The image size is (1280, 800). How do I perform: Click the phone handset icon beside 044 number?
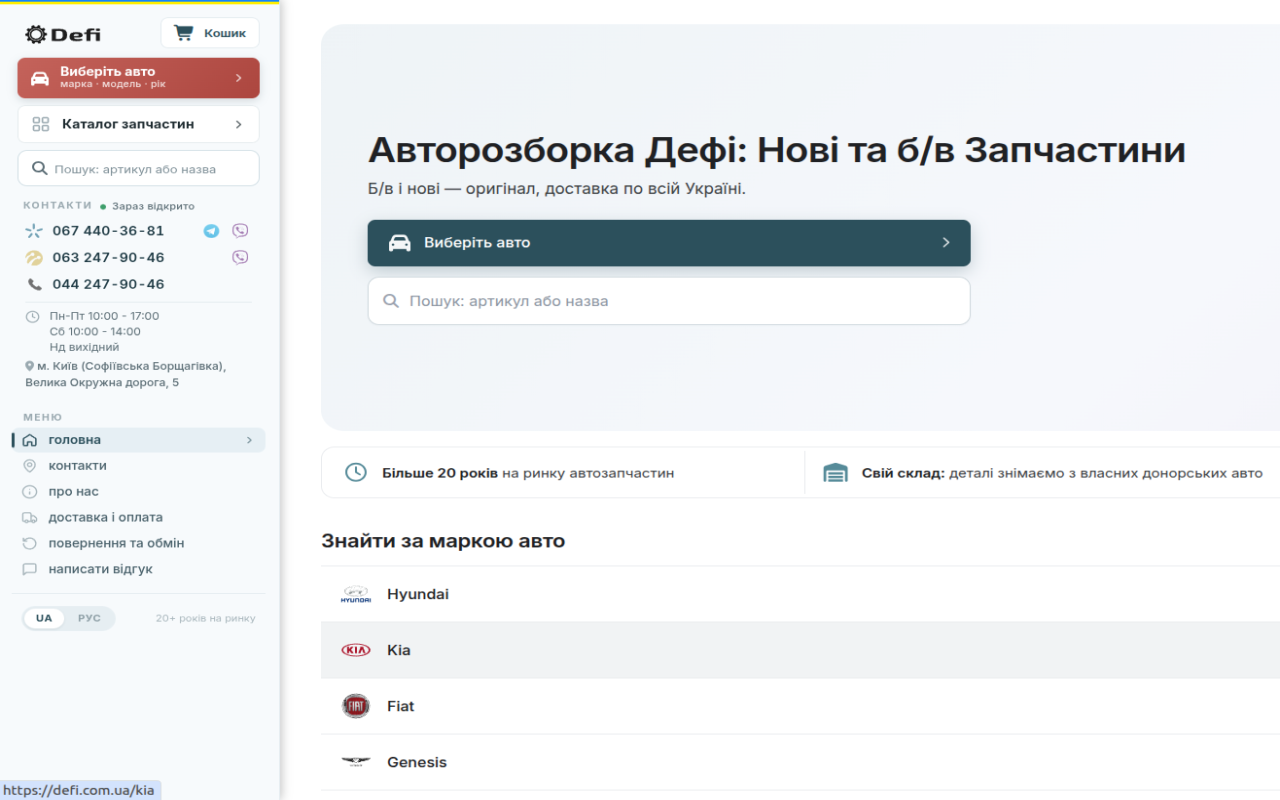coord(35,285)
